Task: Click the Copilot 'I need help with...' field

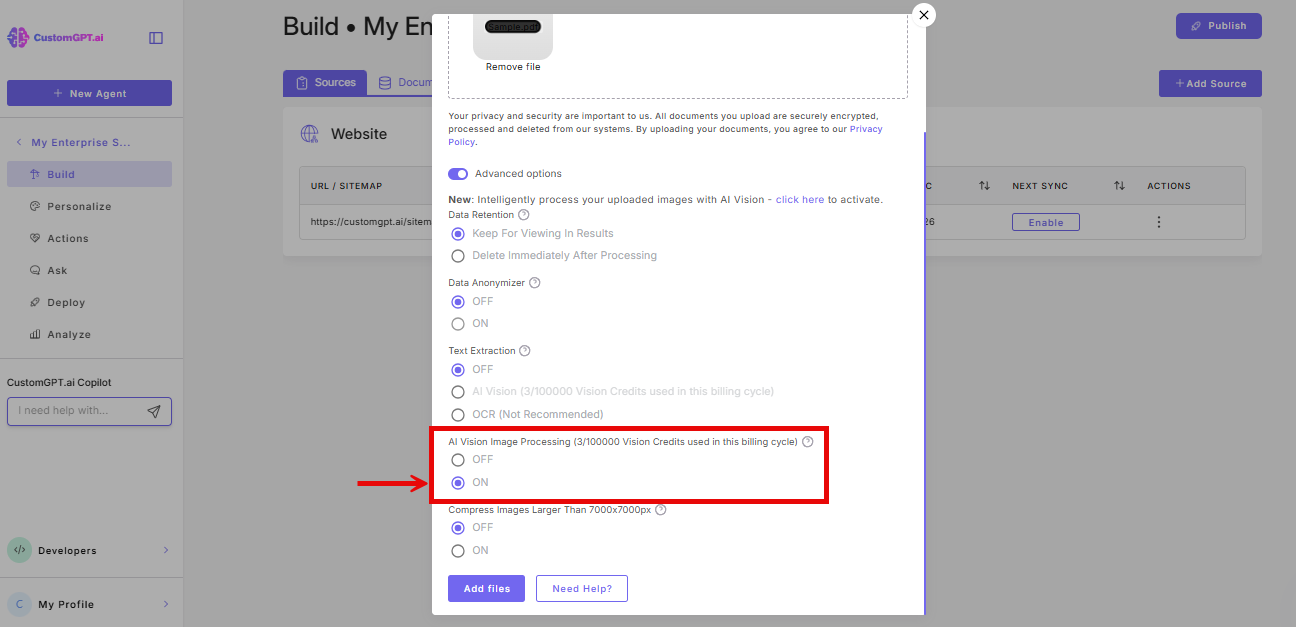Action: [x=89, y=411]
